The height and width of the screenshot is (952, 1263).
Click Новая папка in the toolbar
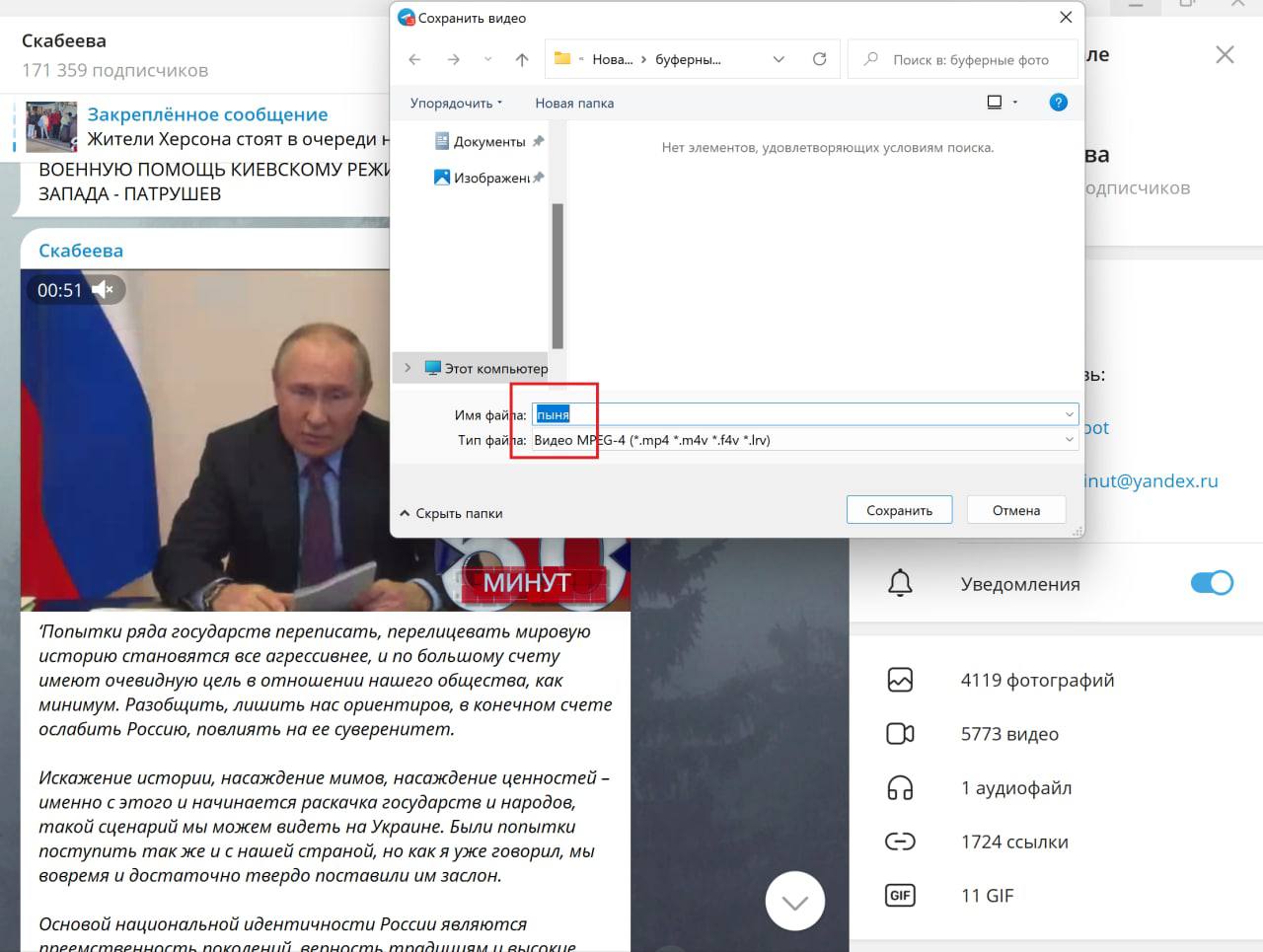pos(574,103)
